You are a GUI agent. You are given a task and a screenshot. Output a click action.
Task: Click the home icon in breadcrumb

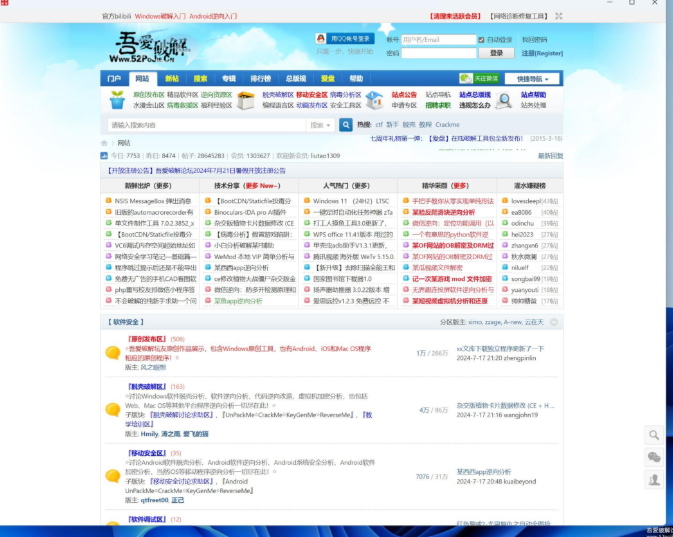[x=104, y=143]
